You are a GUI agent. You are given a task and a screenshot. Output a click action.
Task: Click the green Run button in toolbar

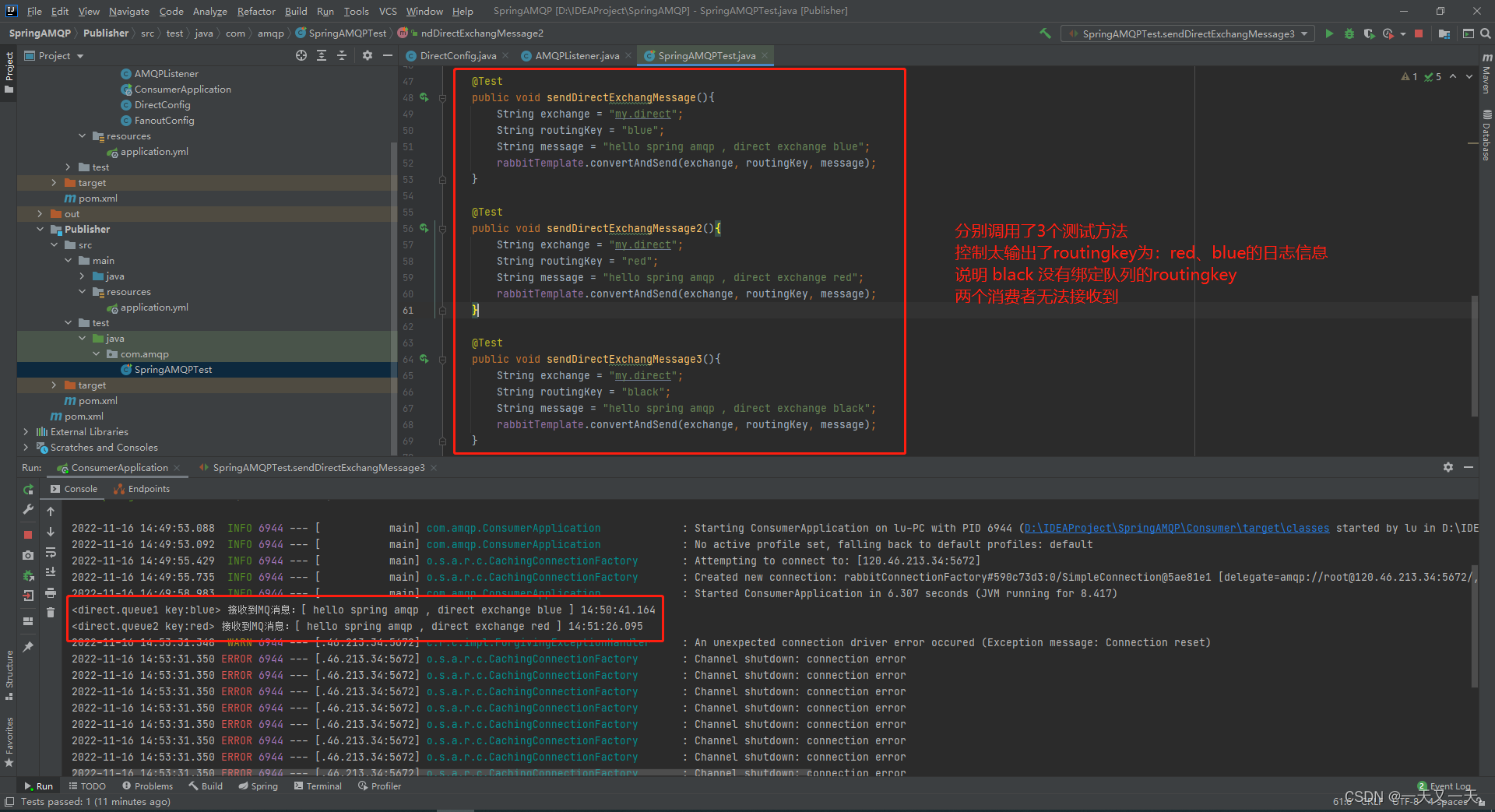(x=1329, y=33)
